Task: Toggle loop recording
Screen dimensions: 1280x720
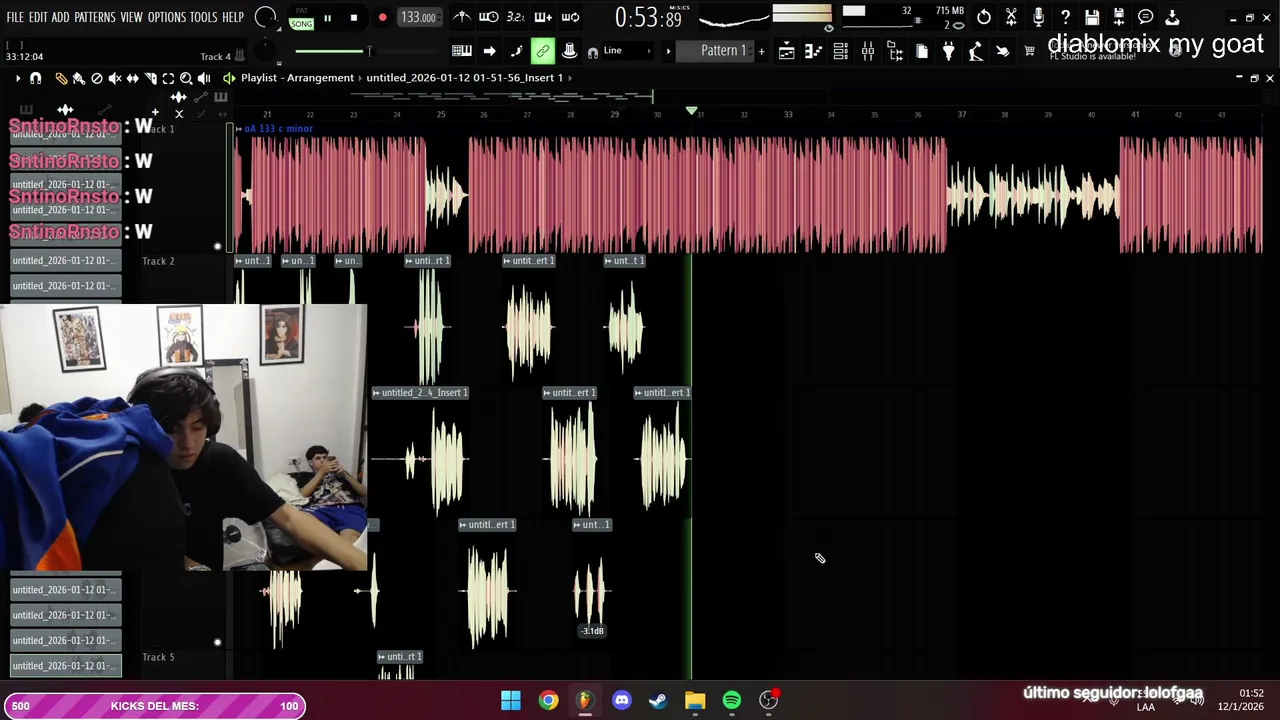Action: click(x=570, y=17)
